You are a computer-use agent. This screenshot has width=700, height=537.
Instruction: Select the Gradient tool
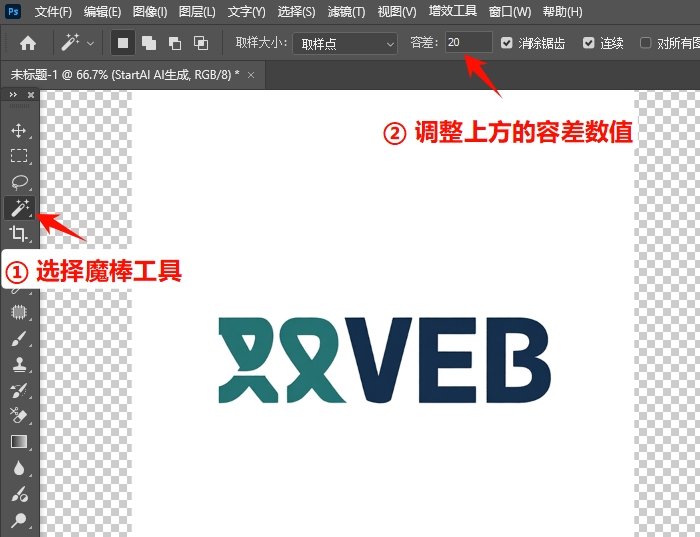(x=19, y=441)
